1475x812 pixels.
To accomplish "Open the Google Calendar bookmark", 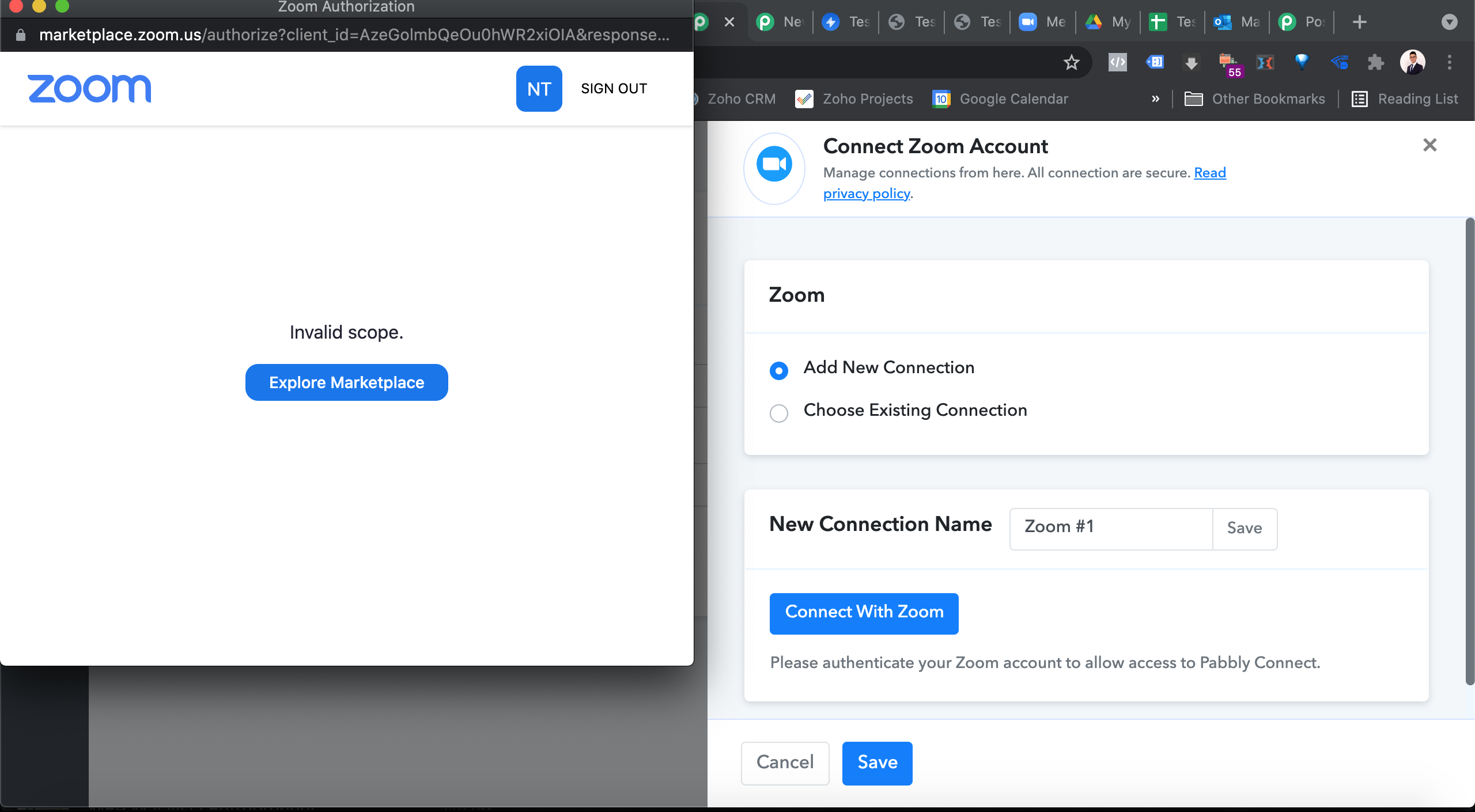I will click(1000, 99).
